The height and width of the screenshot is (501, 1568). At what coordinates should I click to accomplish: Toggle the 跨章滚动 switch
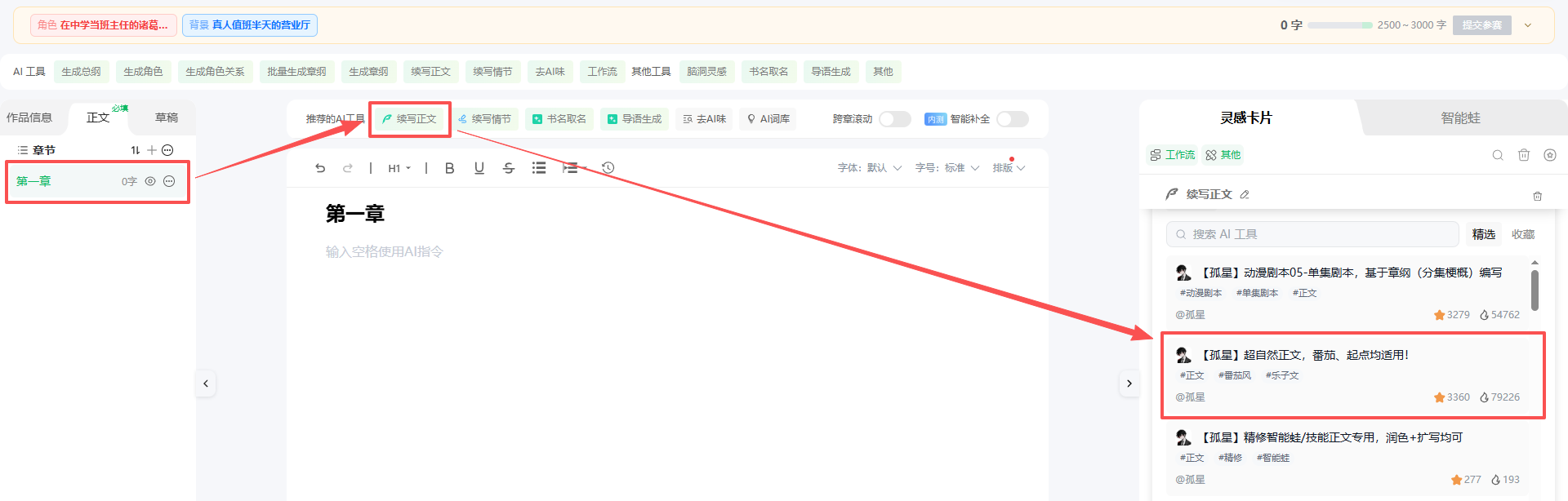[x=895, y=119]
